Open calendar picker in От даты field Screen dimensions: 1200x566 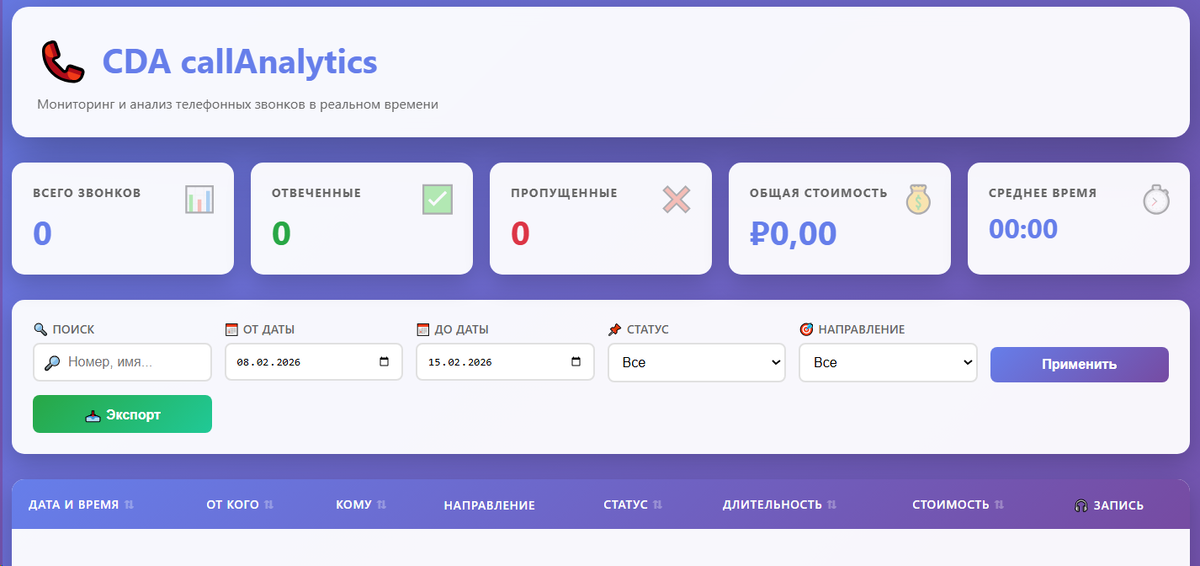click(385, 362)
